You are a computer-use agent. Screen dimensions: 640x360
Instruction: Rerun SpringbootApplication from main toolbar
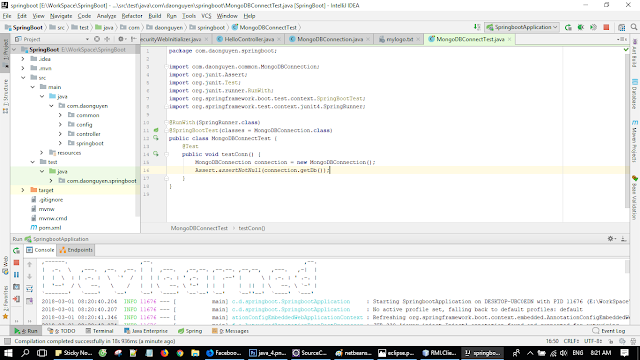568,27
